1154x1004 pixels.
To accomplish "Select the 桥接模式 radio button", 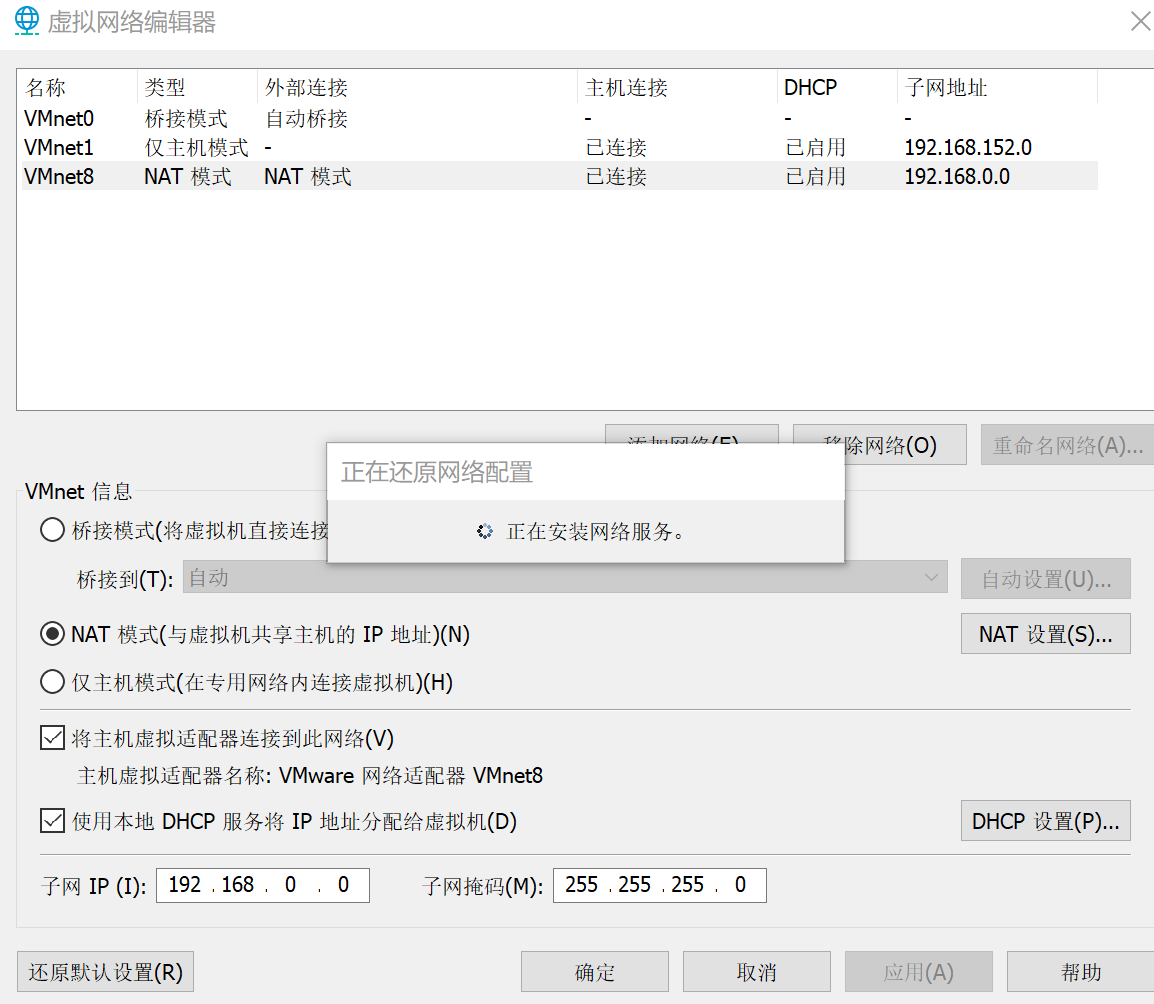I will (52, 530).
